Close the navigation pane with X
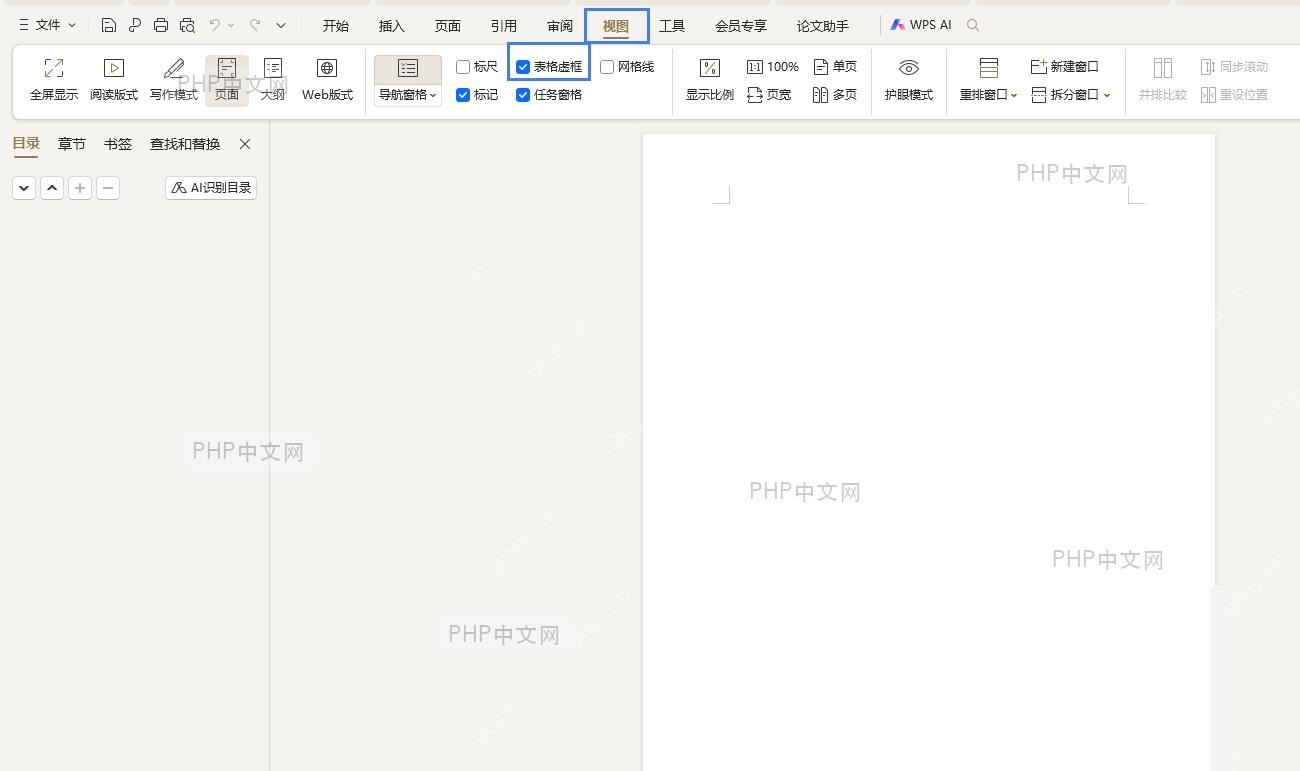This screenshot has width=1300, height=771. (x=245, y=144)
